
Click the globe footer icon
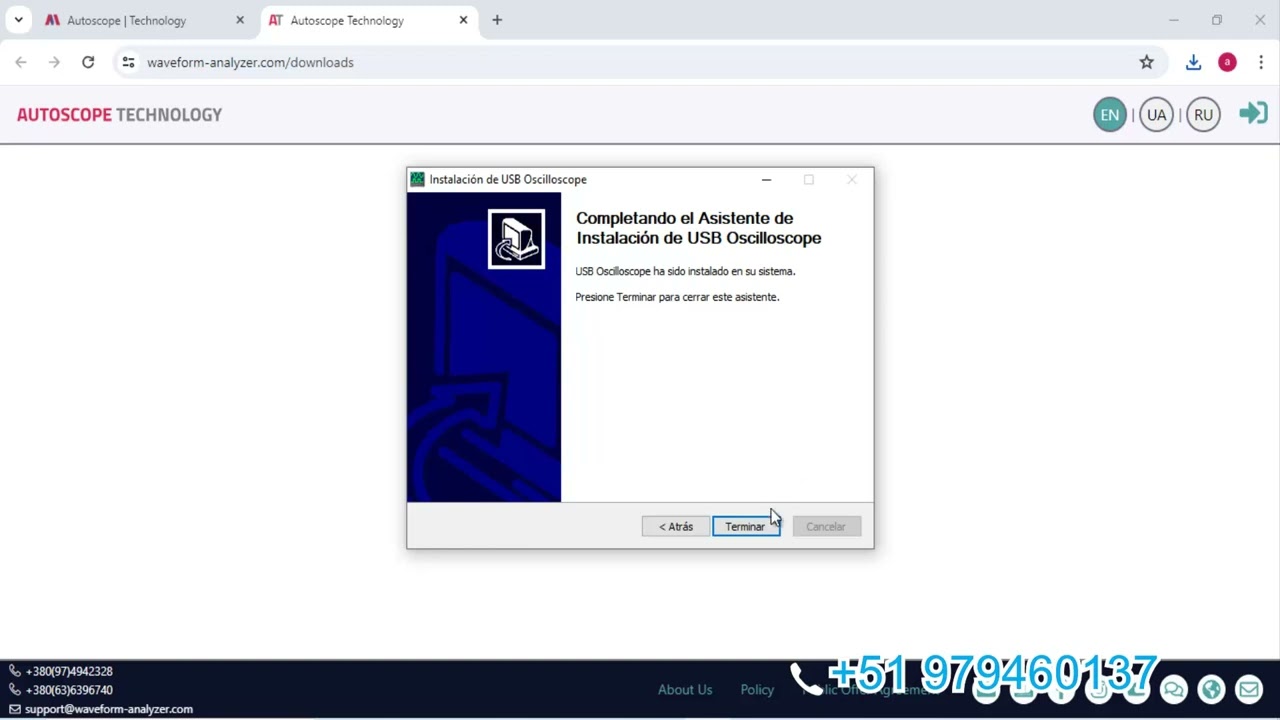tap(1211, 689)
